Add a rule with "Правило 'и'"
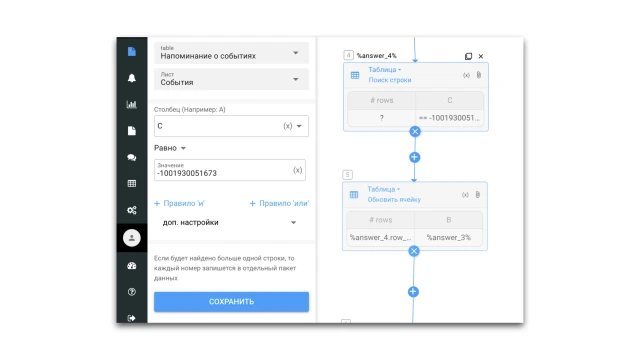Screen dimensions: 640x360 pyautogui.click(x=179, y=203)
